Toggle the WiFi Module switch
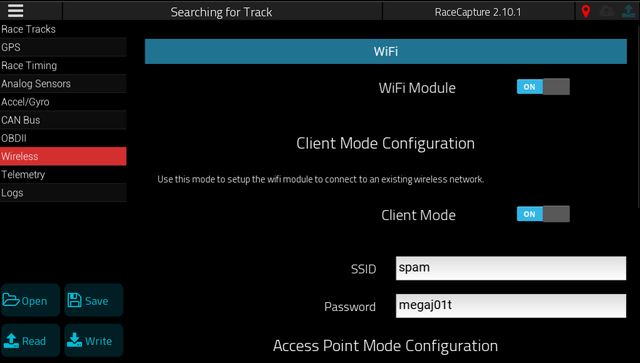Image resolution: width=640 pixels, height=363 pixels. 543,87
